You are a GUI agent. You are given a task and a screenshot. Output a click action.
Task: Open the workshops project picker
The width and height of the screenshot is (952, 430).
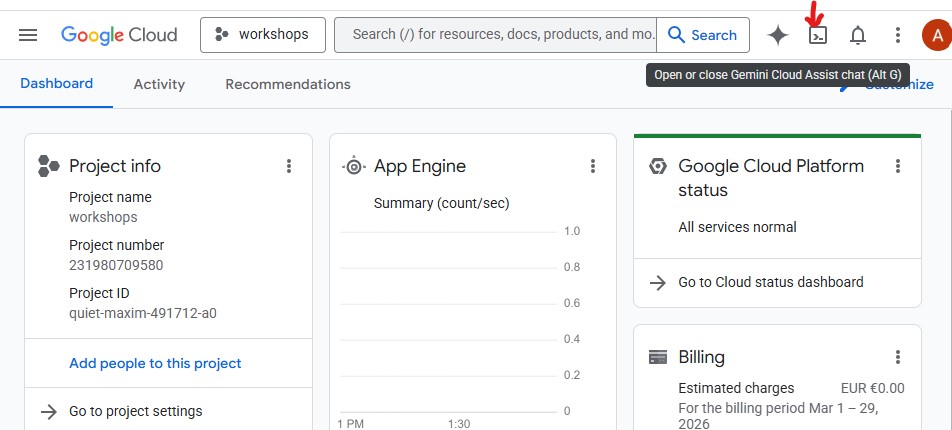tap(263, 35)
